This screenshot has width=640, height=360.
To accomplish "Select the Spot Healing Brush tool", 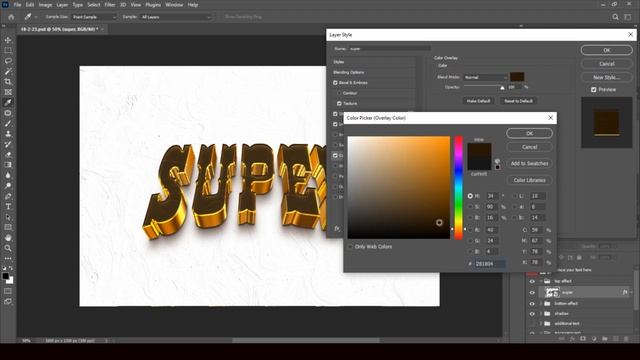I will (x=8, y=113).
